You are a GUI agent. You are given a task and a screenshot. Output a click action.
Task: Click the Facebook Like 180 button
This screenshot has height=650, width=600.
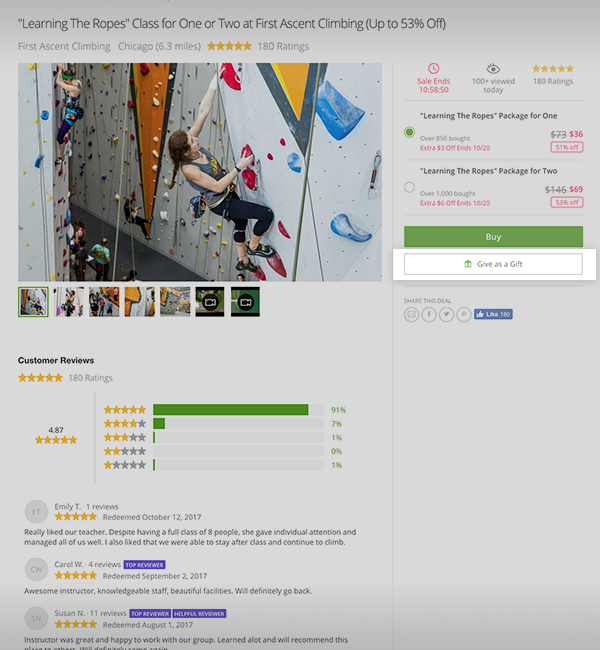pos(493,314)
